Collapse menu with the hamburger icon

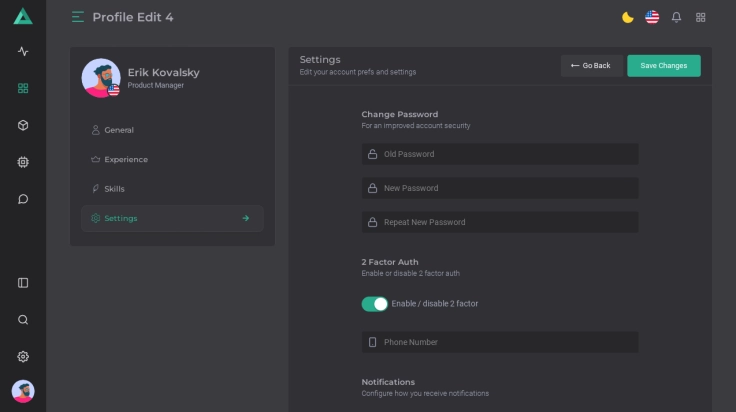78,17
